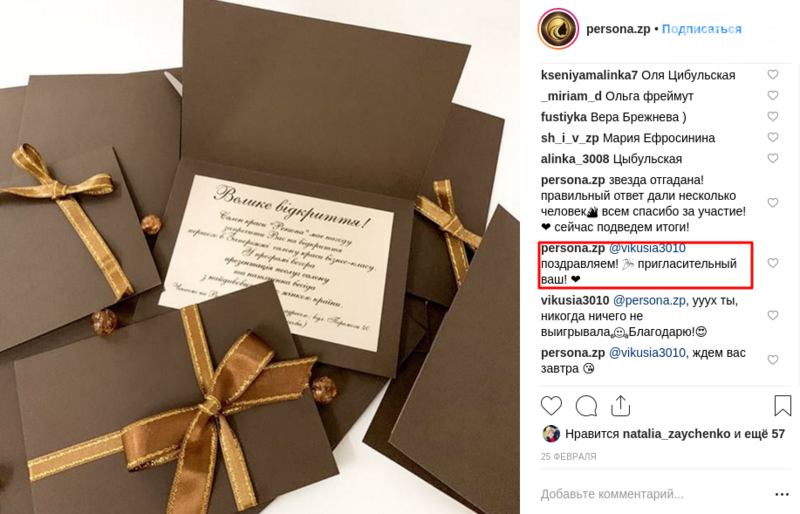Open the @vikusia3010 mention in the highlighted comment
The height and width of the screenshot is (514, 800).
pos(647,249)
